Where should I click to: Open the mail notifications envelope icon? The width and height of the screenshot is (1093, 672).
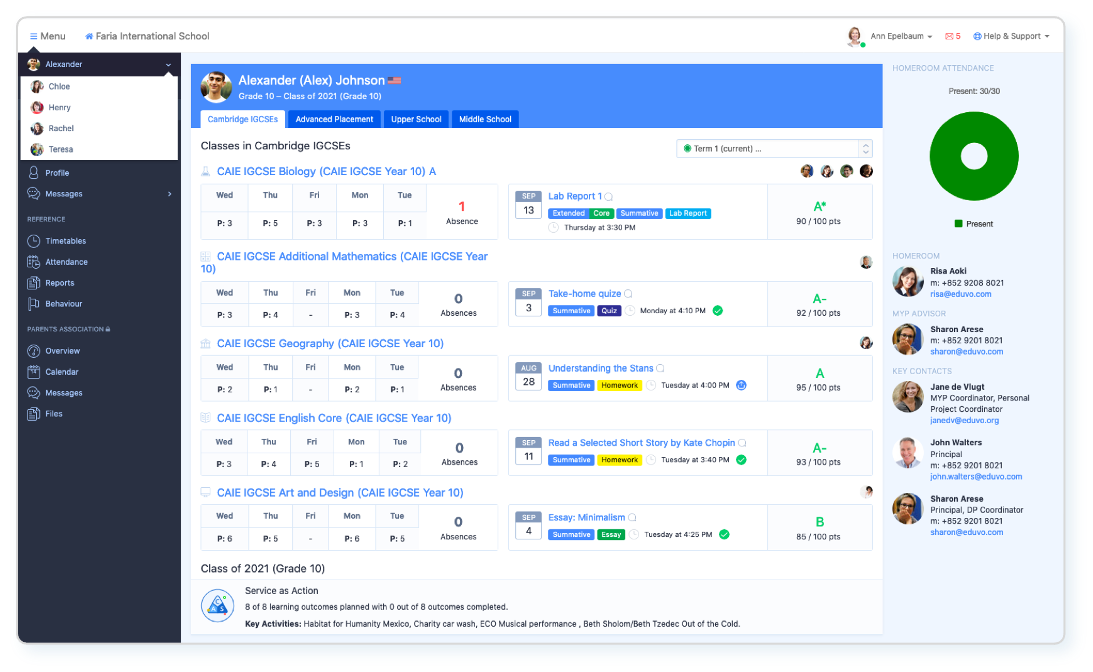tap(949, 37)
